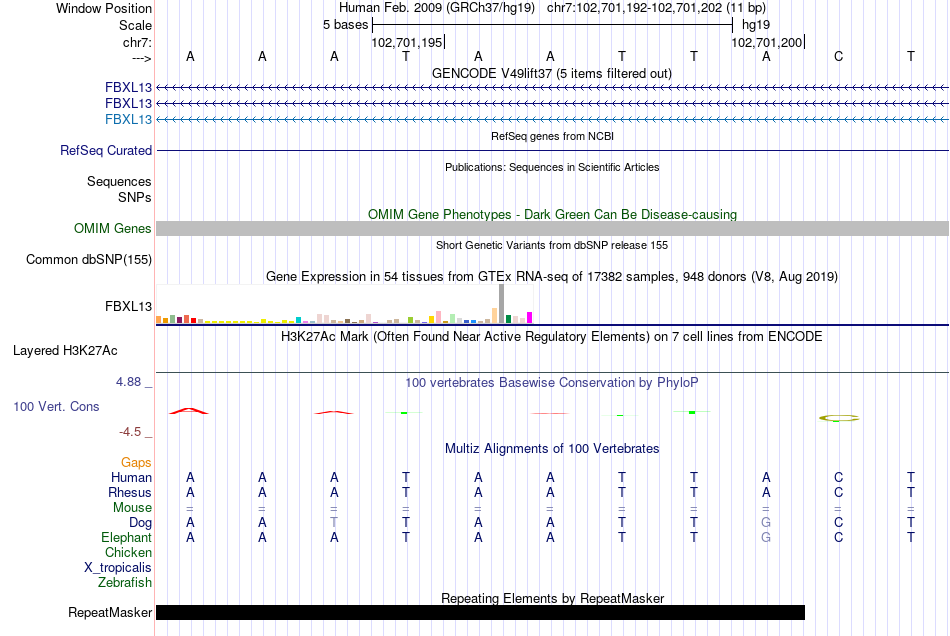Click the orange Gaps label
950x636 pixels.
click(136, 463)
